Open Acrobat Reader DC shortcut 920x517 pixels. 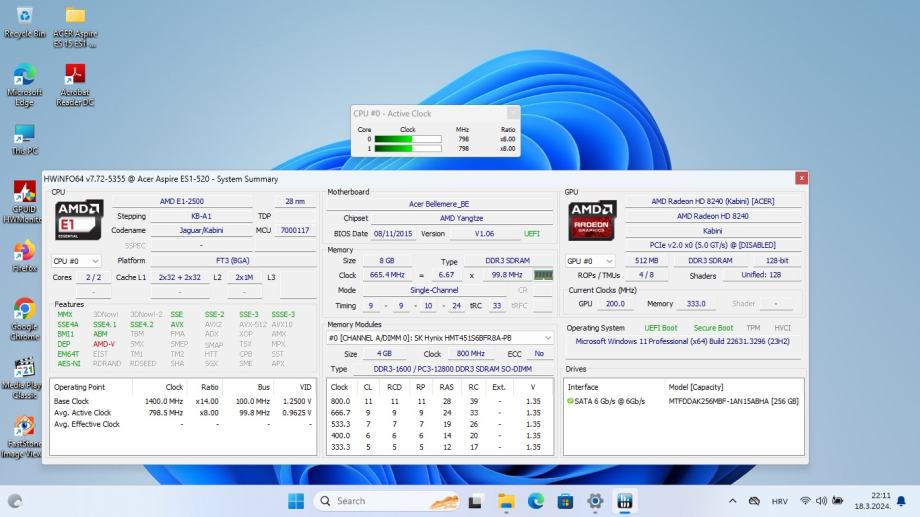75,75
